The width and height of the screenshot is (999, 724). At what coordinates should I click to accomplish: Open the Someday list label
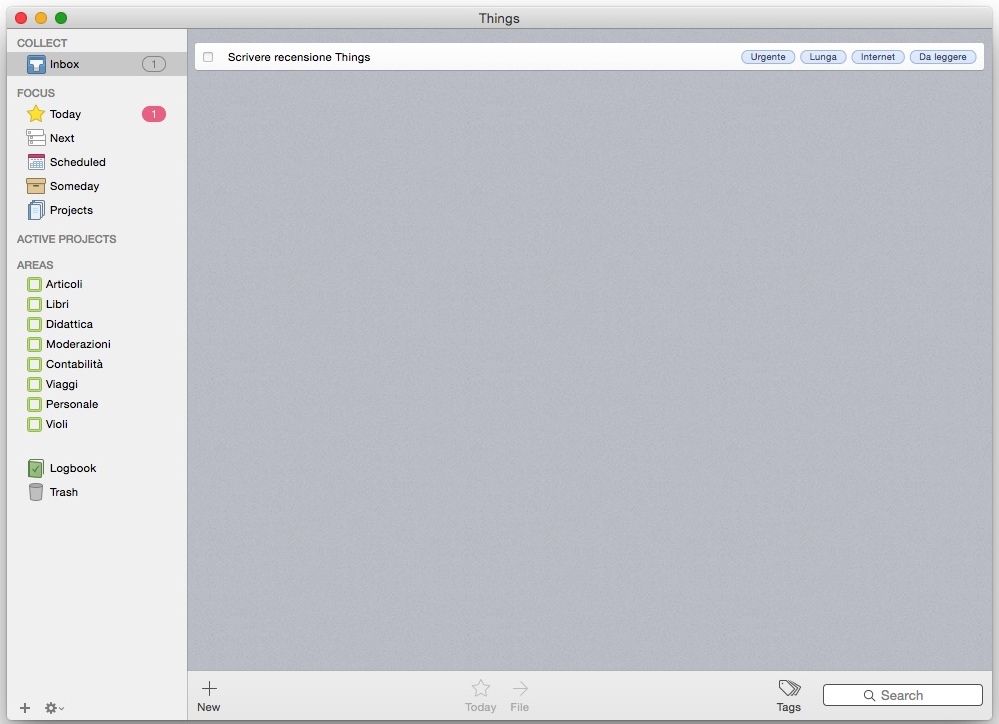tap(75, 186)
